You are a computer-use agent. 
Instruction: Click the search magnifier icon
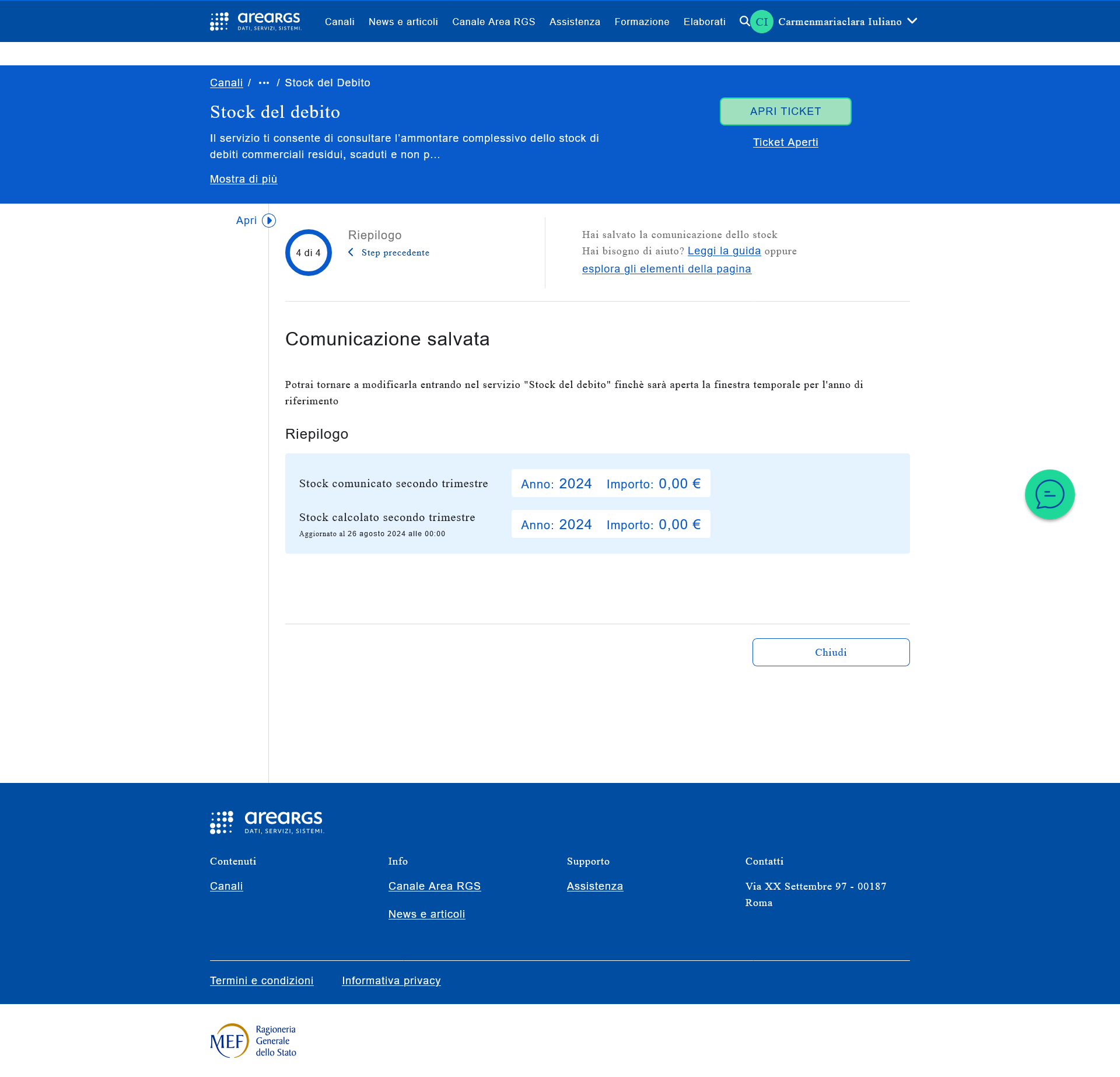pyautogui.click(x=744, y=22)
